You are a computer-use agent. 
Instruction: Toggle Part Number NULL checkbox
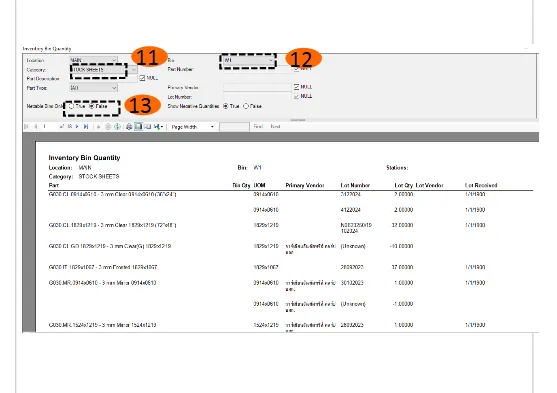pos(297,69)
